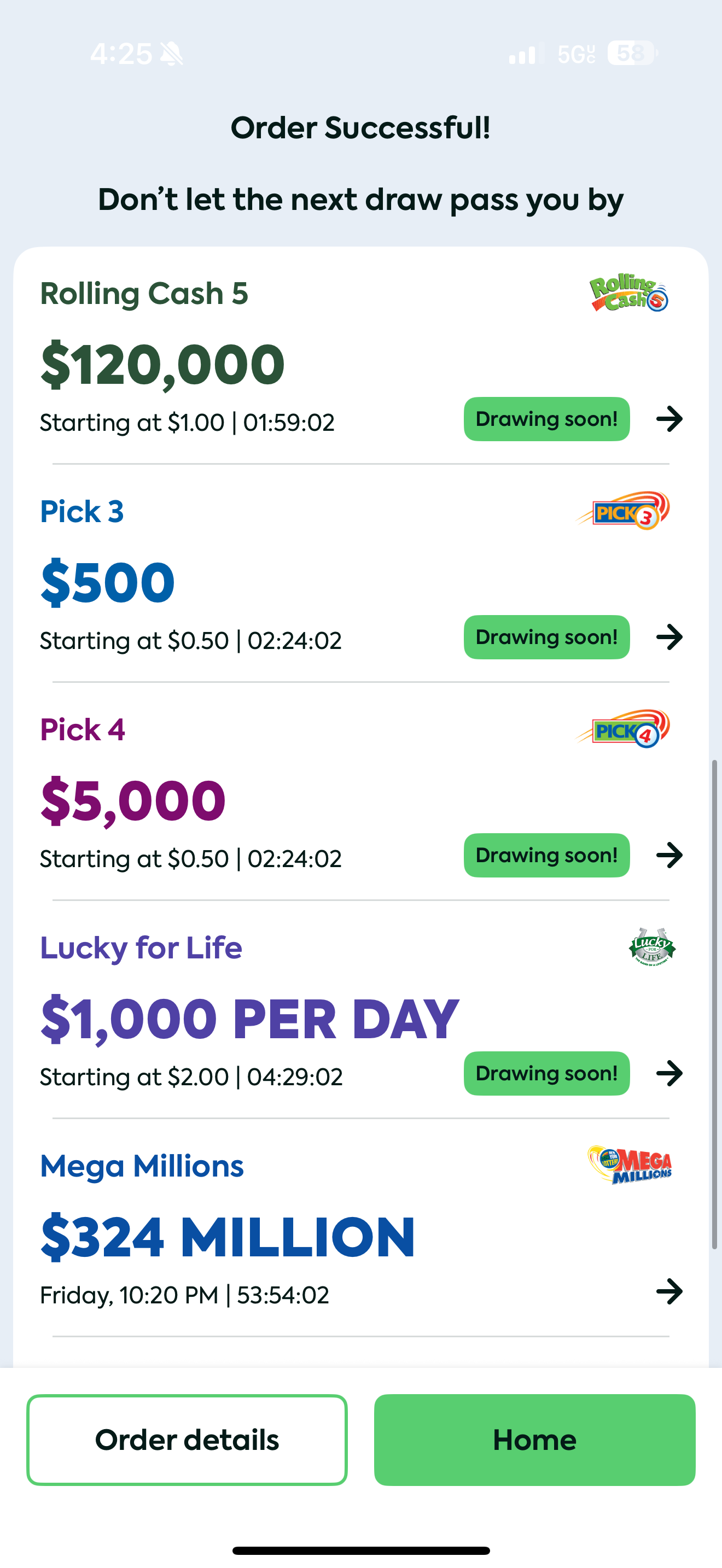Tap the Pick 4 logo icon
Screen dimensions: 722x1568
[x=624, y=728]
